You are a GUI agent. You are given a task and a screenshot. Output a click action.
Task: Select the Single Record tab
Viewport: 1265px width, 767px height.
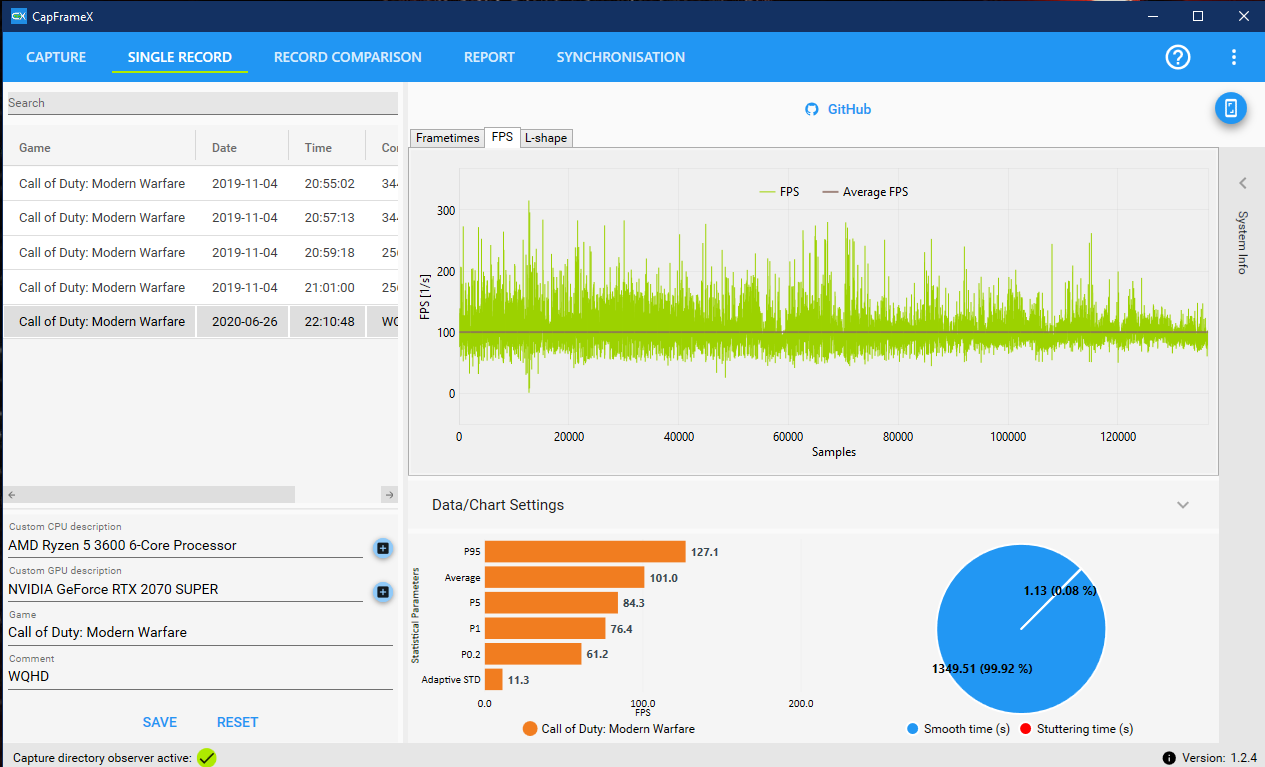pyautogui.click(x=180, y=57)
